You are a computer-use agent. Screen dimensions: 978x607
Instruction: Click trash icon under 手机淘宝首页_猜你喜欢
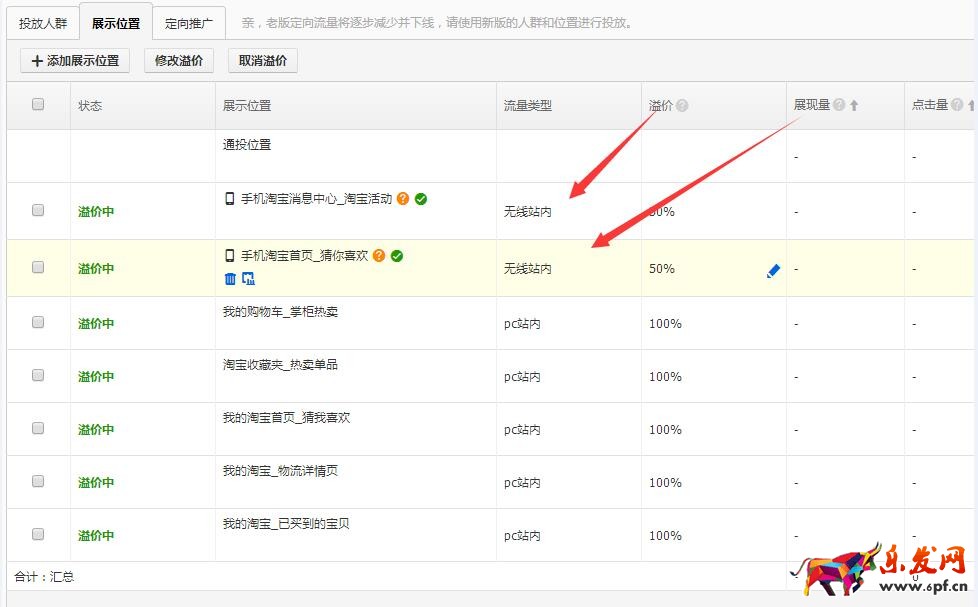tap(230, 278)
